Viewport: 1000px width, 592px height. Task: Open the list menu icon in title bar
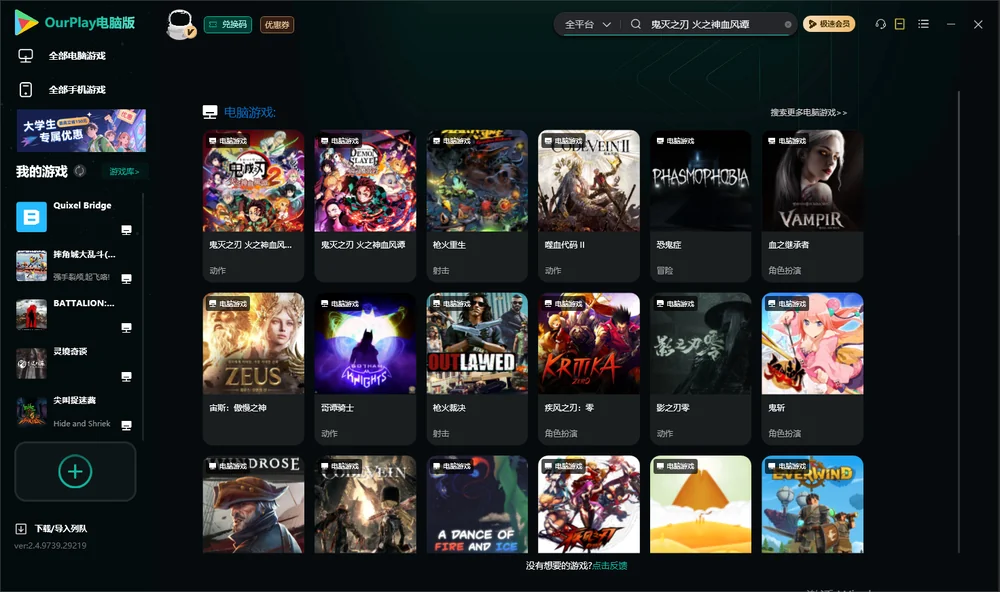pos(923,24)
